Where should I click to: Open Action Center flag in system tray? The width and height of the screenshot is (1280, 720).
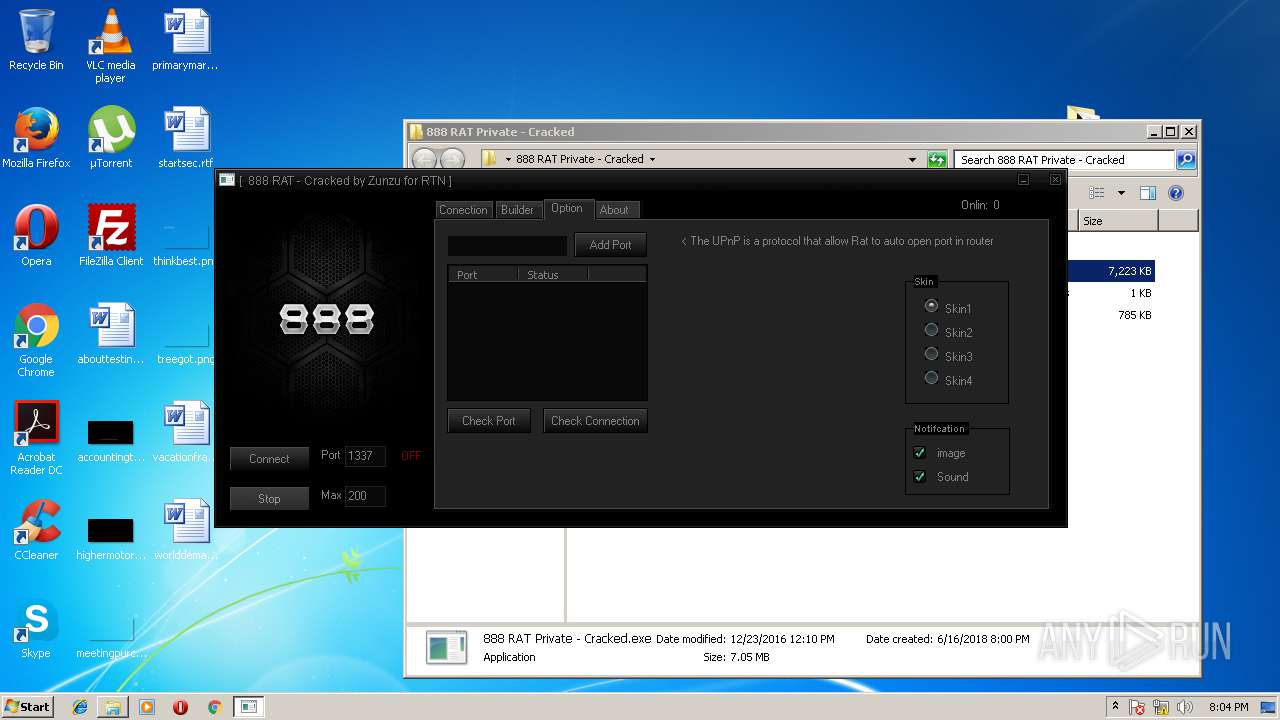click(x=1137, y=707)
